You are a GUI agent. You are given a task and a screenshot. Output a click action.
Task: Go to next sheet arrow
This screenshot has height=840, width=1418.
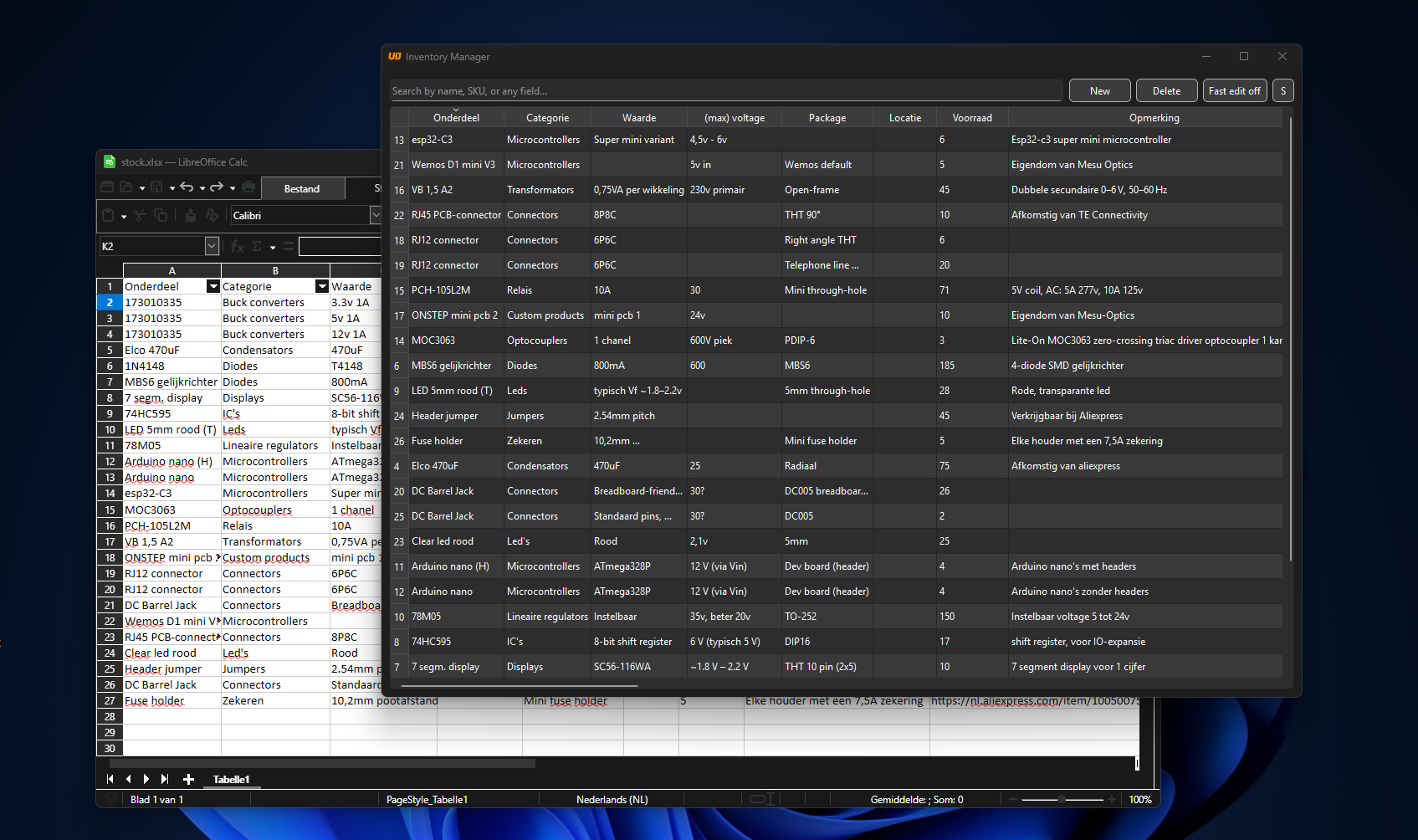146,779
